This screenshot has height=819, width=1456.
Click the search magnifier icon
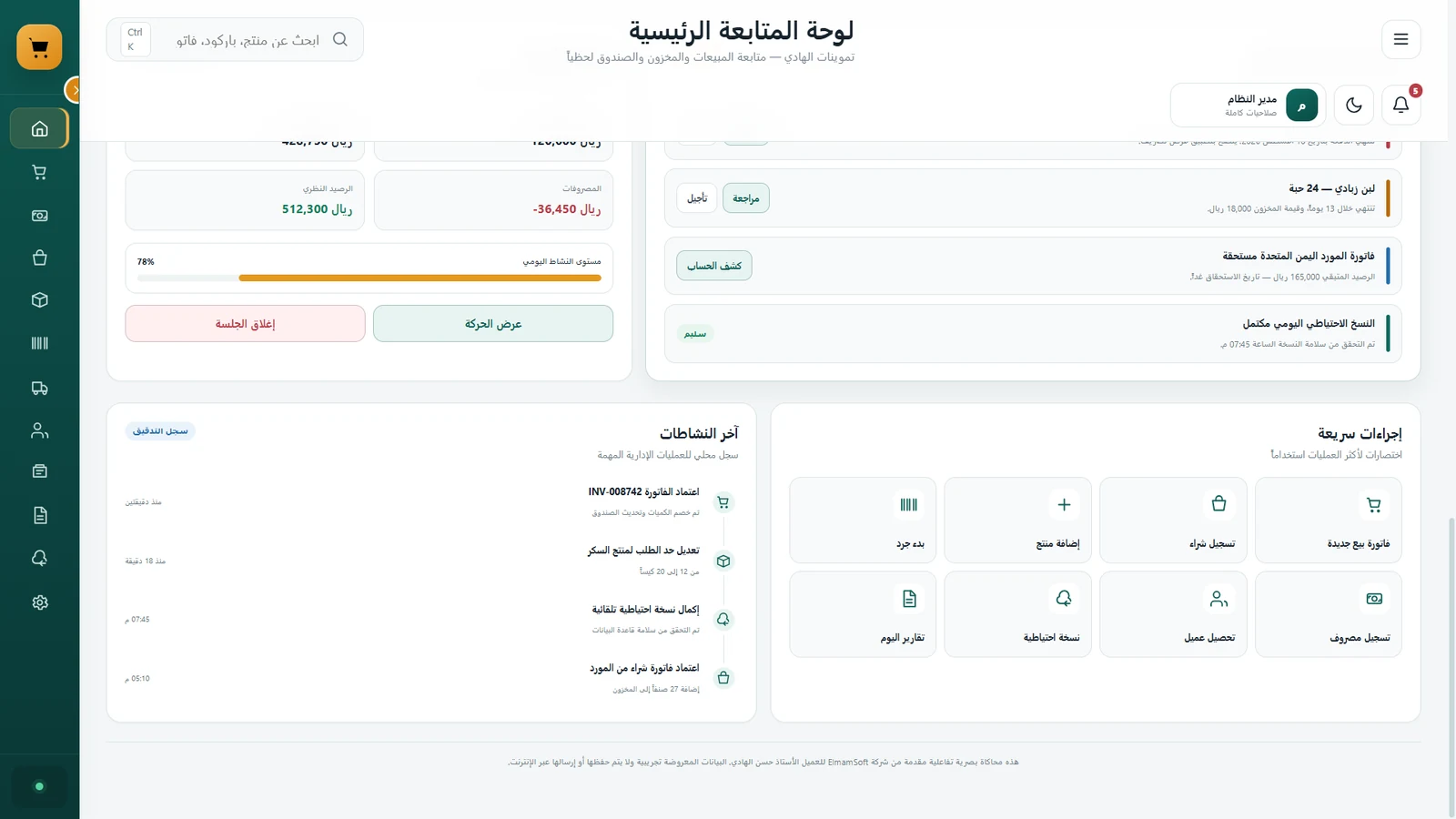click(340, 39)
